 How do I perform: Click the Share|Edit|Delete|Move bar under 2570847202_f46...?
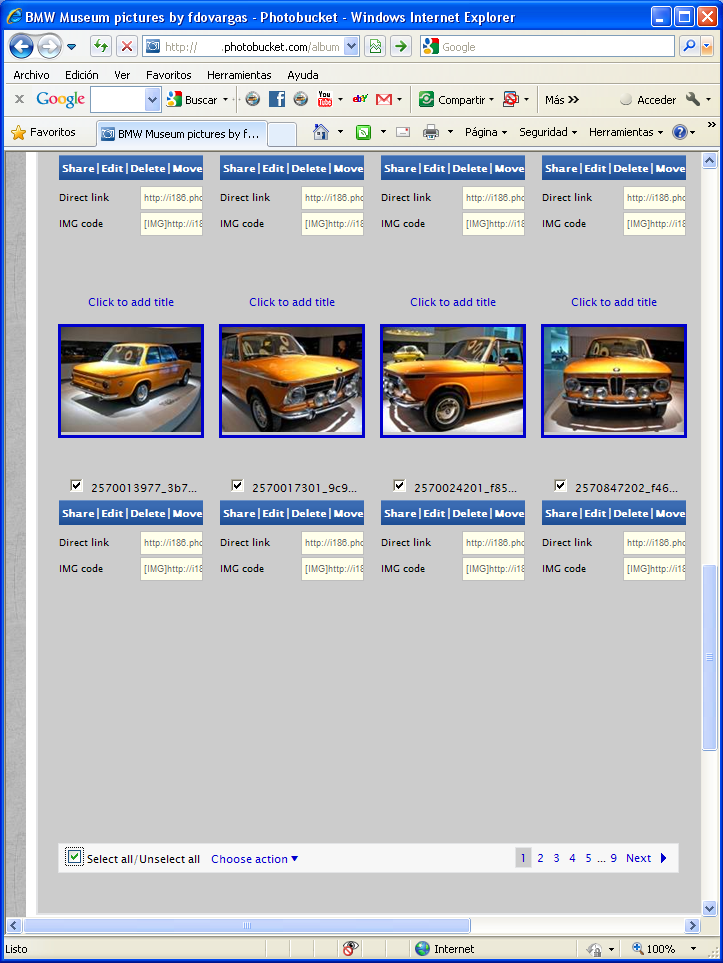[x=614, y=513]
